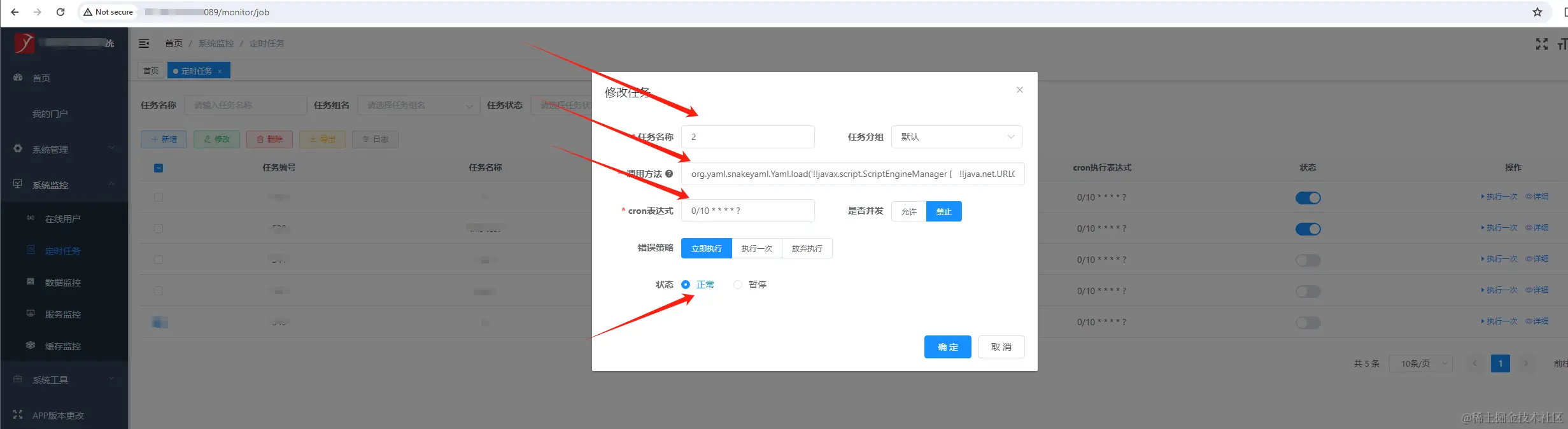The height and width of the screenshot is (429, 1568).
Task: Toggle select-all checkbox in table header
Action: (159, 168)
